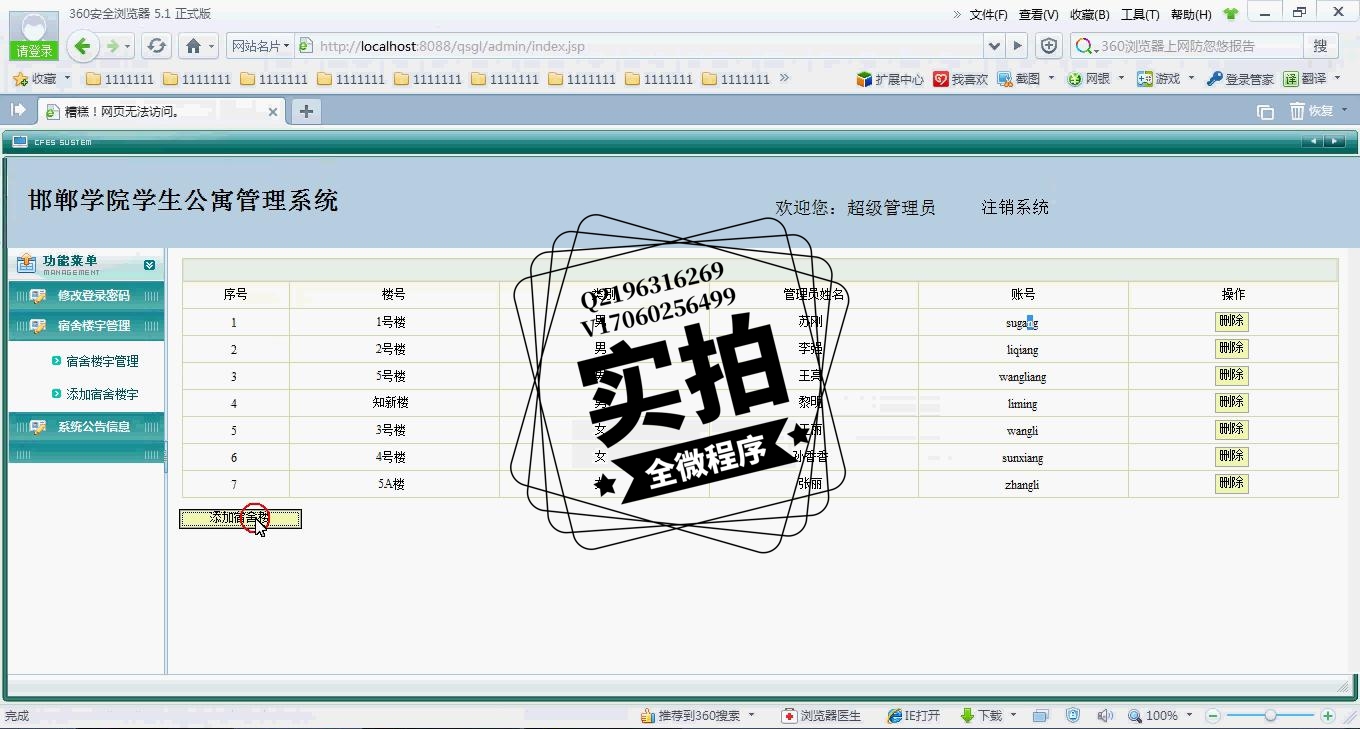Image resolution: width=1360 pixels, height=729 pixels.
Task: Expand the bookmarks overflow chevron
Action: tap(784, 78)
